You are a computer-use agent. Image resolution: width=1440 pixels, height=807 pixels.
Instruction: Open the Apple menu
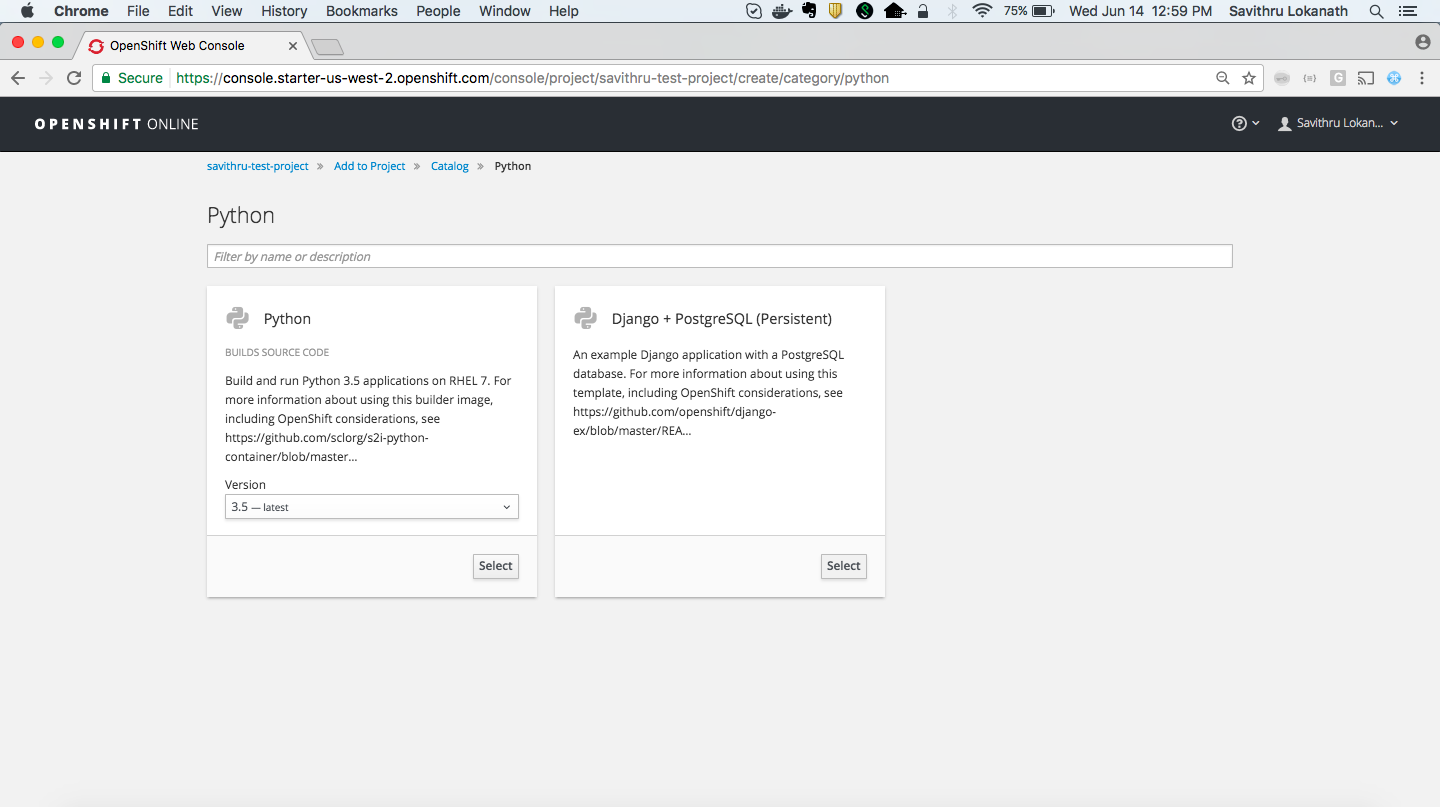point(27,11)
